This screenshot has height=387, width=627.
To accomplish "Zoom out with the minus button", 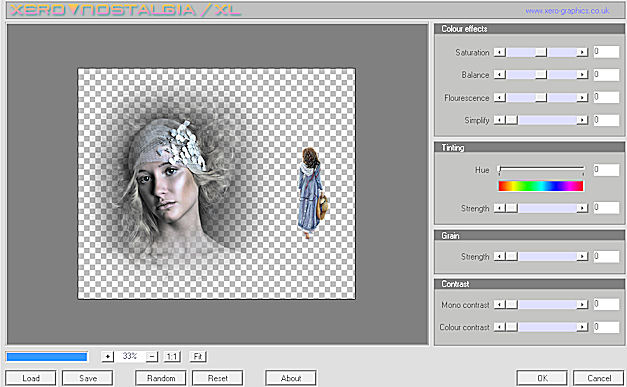I will point(152,356).
